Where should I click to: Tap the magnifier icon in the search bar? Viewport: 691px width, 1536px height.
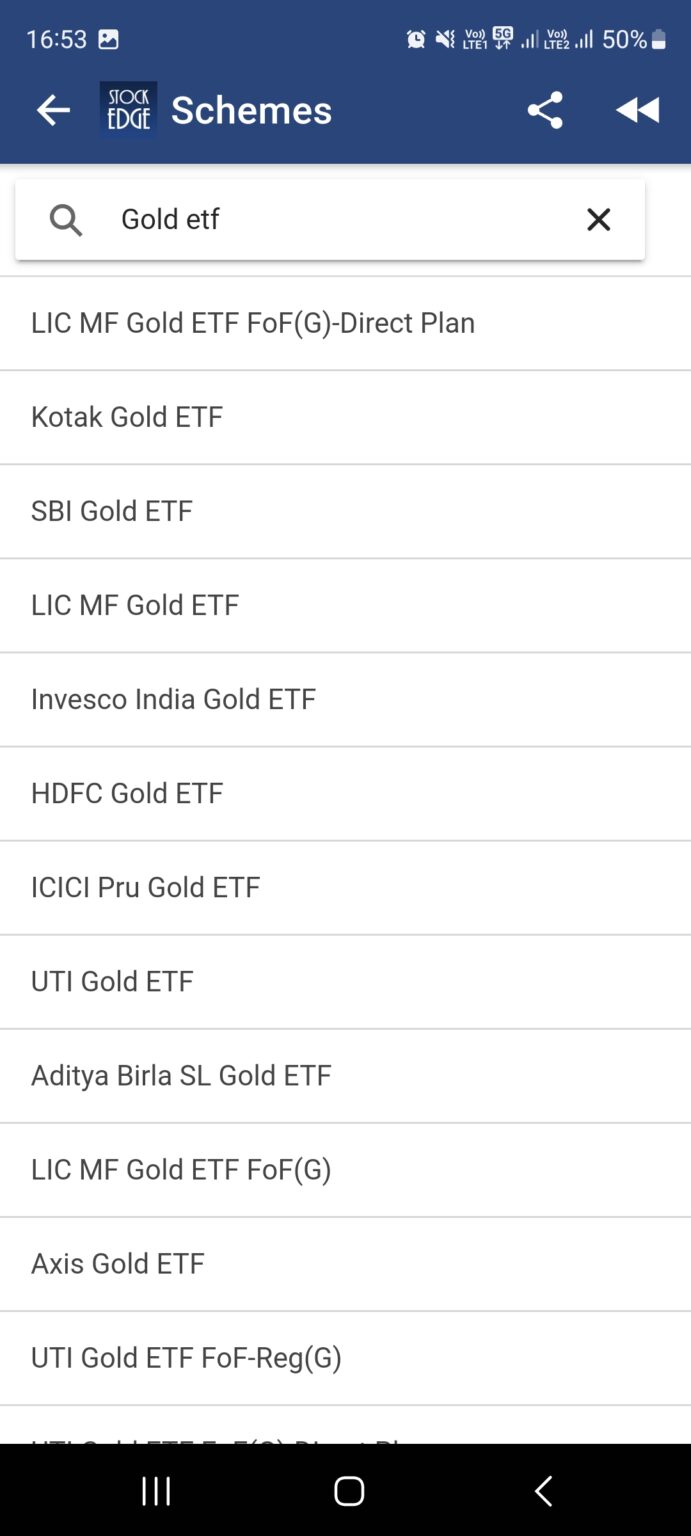(x=64, y=219)
